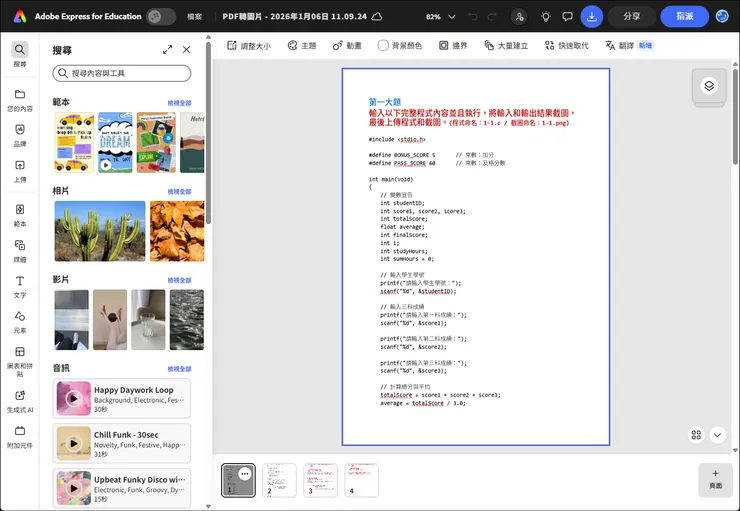The image size is (740, 511).
Task: Add a new page with 頁面 button
Action: click(715, 480)
